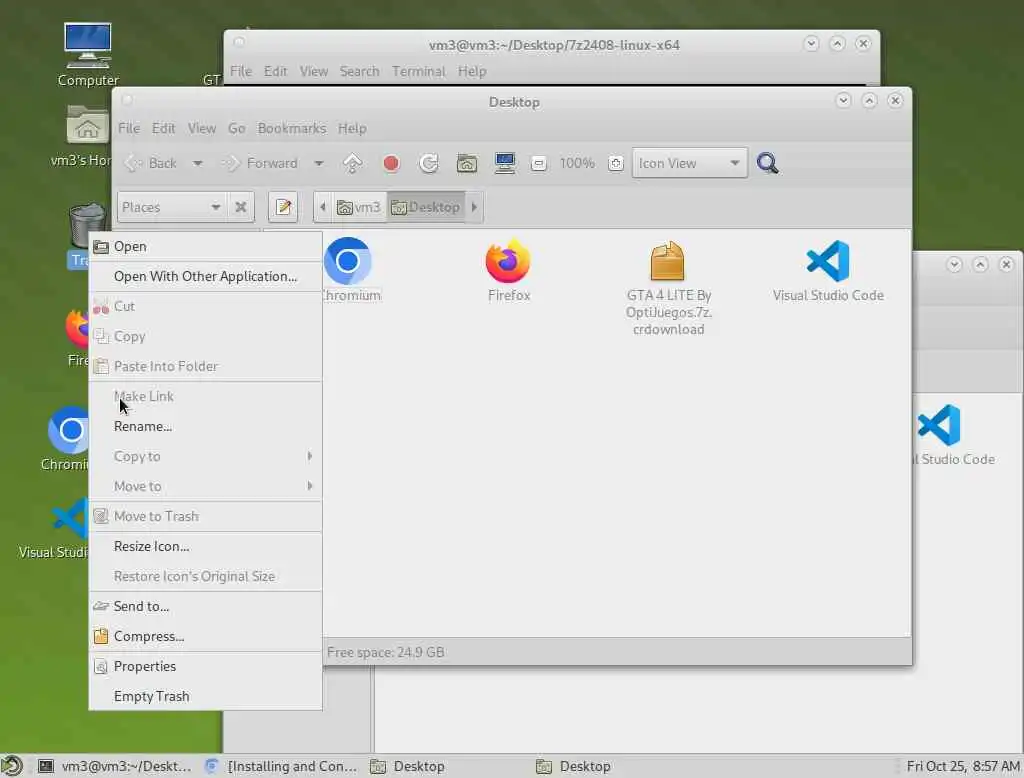Choose Compress from context menu
This screenshot has width=1024, height=778.
pyautogui.click(x=206, y=637)
